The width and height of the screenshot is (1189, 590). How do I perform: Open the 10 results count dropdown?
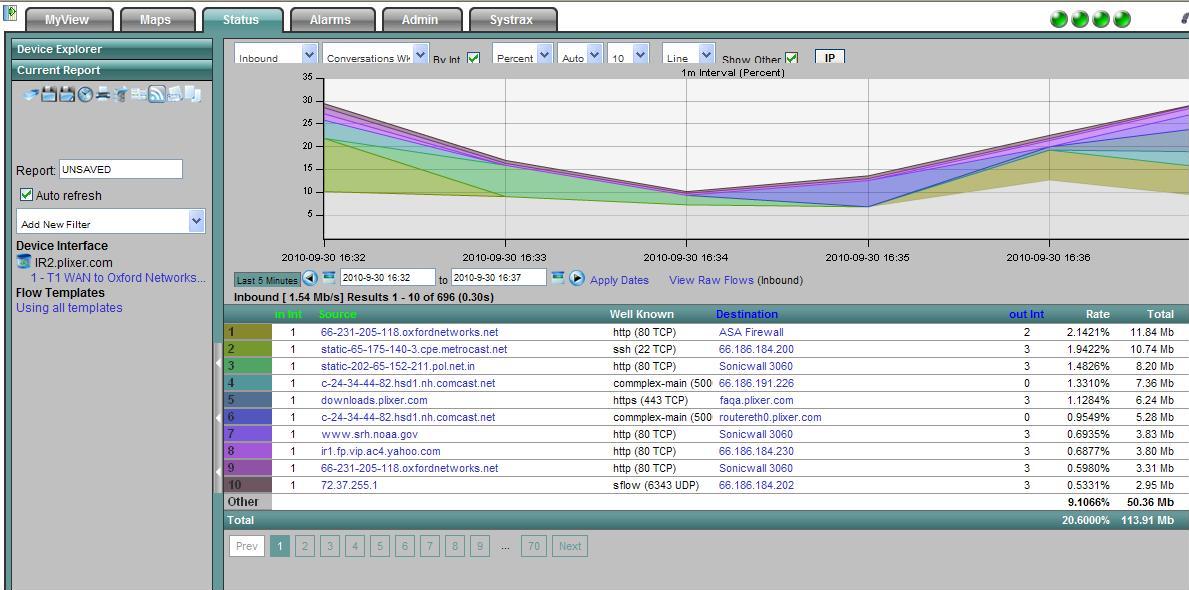coord(629,55)
